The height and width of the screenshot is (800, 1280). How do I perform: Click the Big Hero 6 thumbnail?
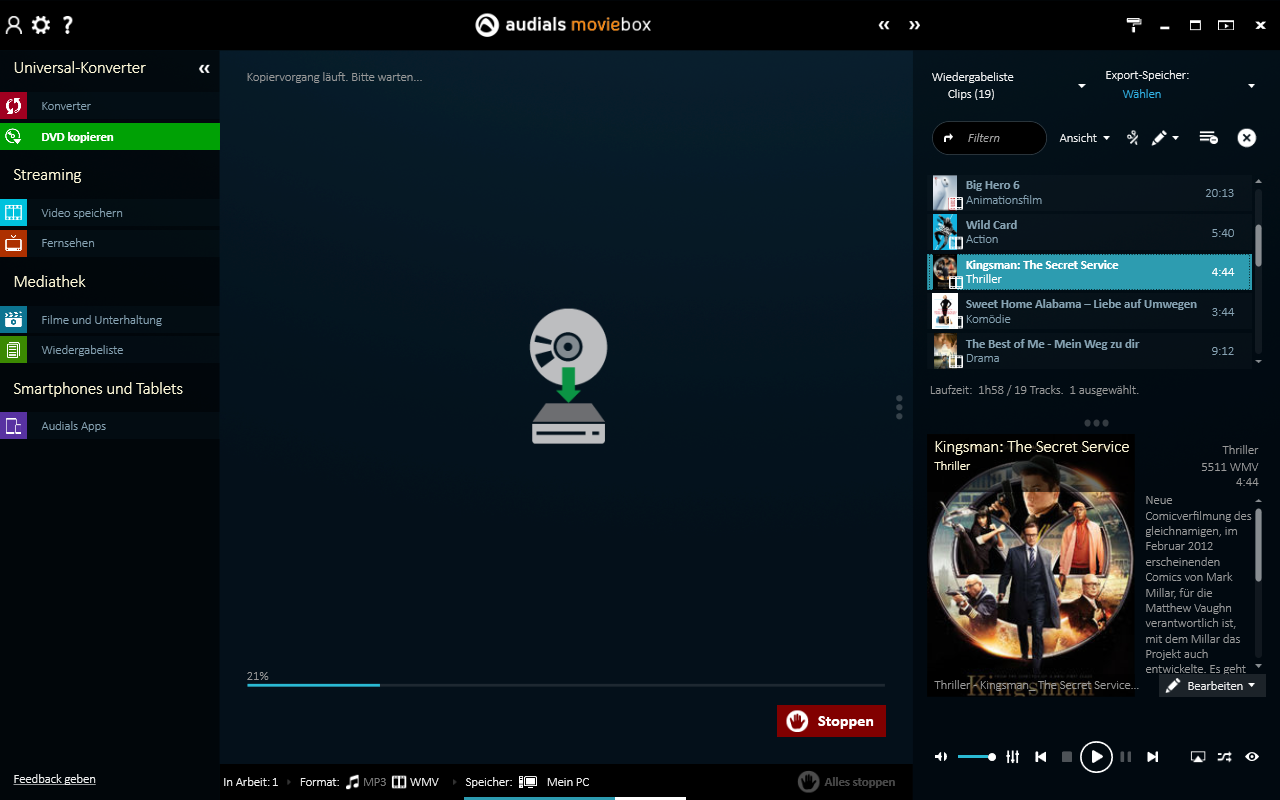coord(946,193)
